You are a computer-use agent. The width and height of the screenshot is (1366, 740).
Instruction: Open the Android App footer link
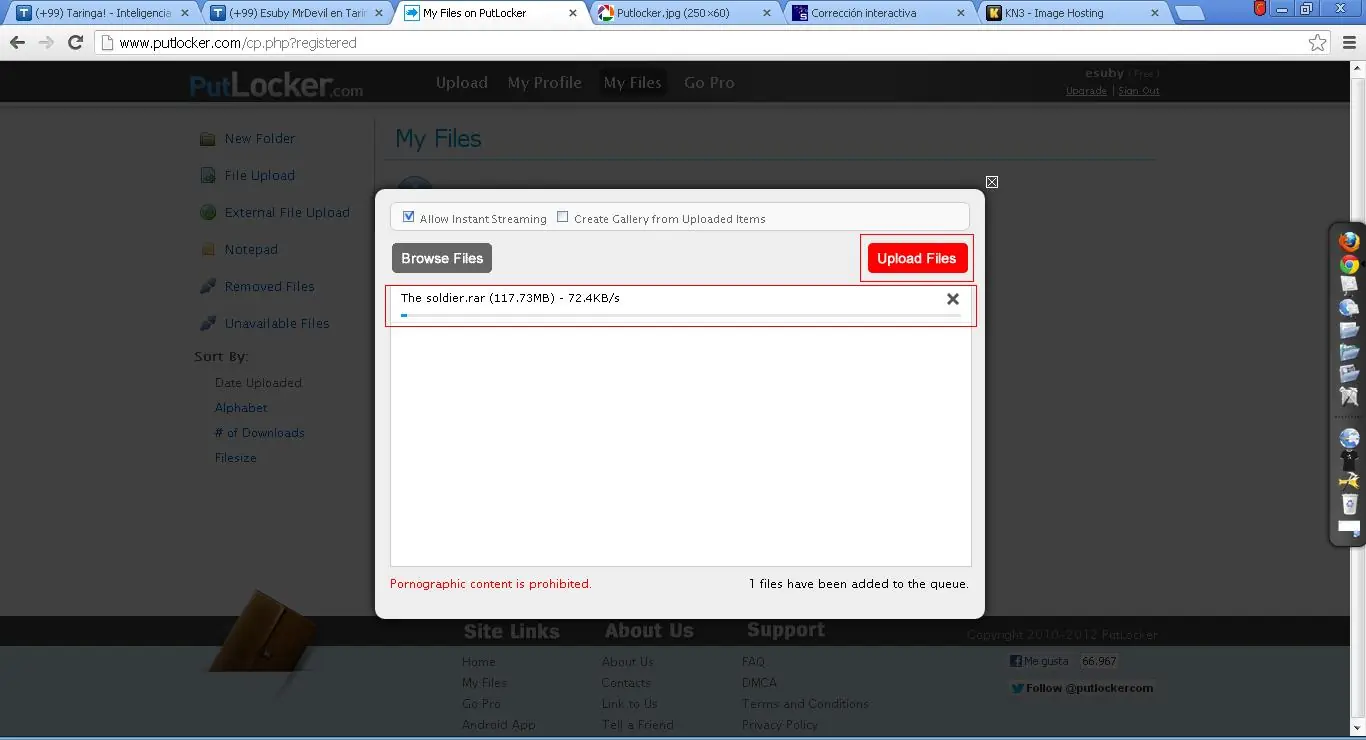tap(498, 725)
